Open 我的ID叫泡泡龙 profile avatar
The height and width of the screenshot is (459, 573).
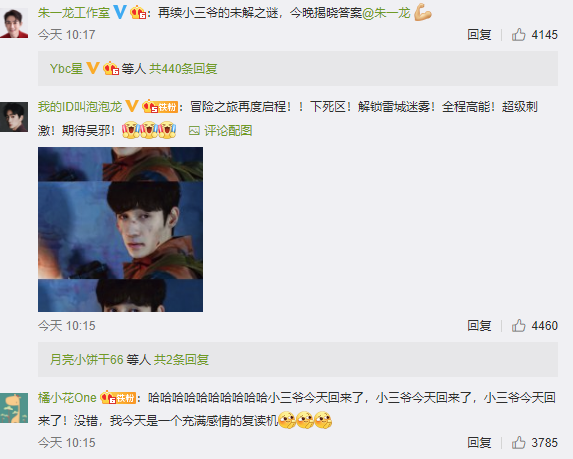click(14, 117)
